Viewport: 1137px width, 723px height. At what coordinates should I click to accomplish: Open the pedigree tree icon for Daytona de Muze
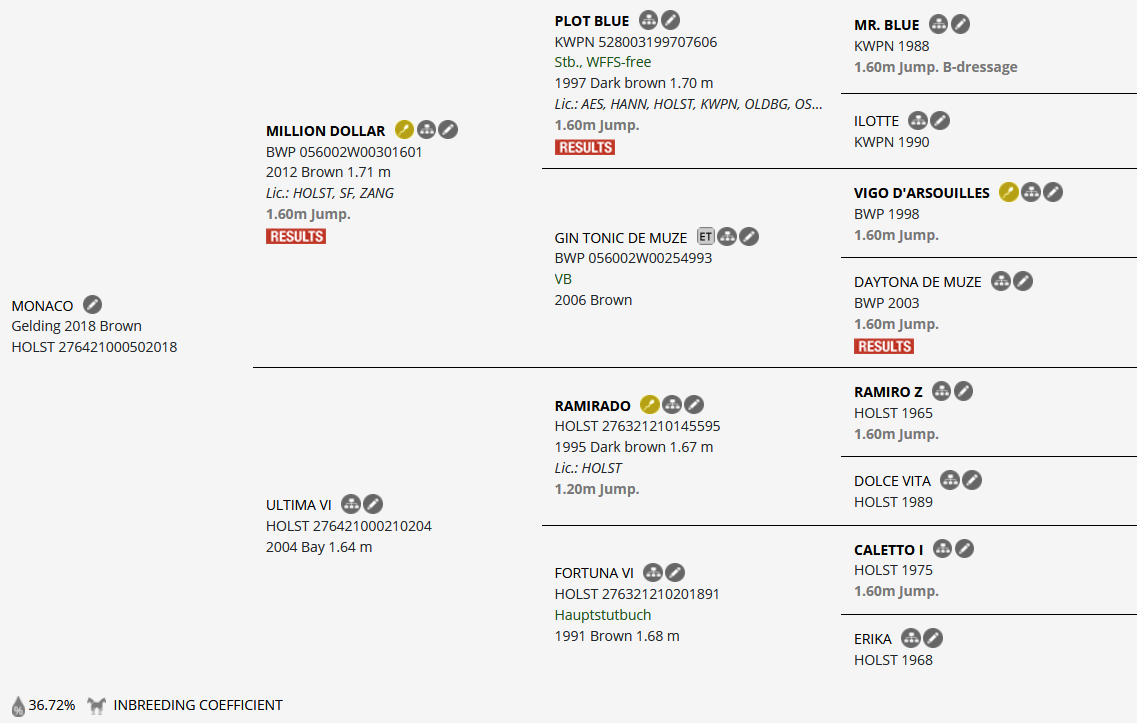click(x=1001, y=281)
